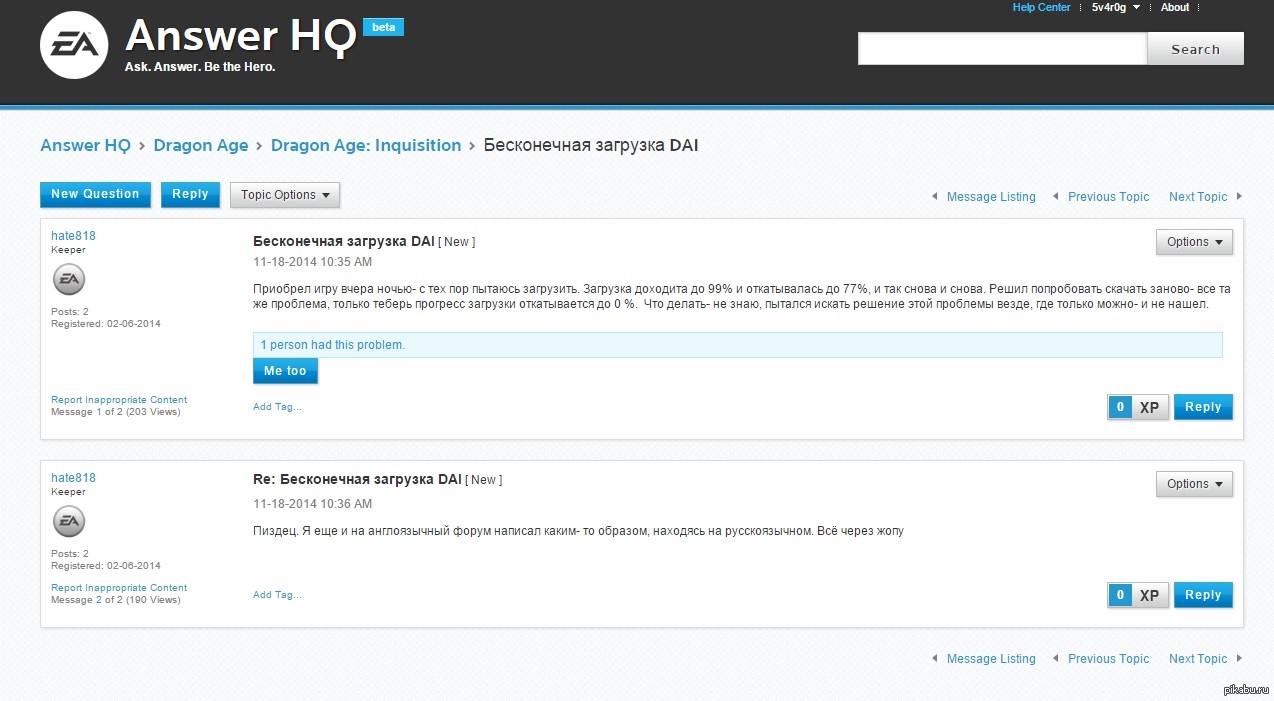Click the New Question button

point(95,194)
